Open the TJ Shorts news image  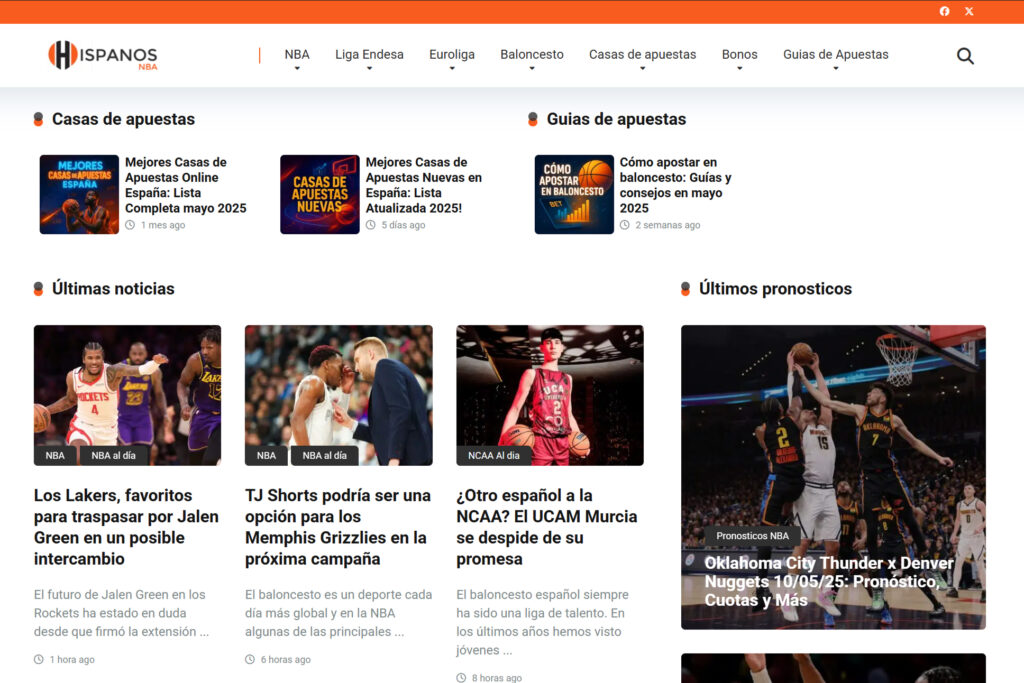338,395
